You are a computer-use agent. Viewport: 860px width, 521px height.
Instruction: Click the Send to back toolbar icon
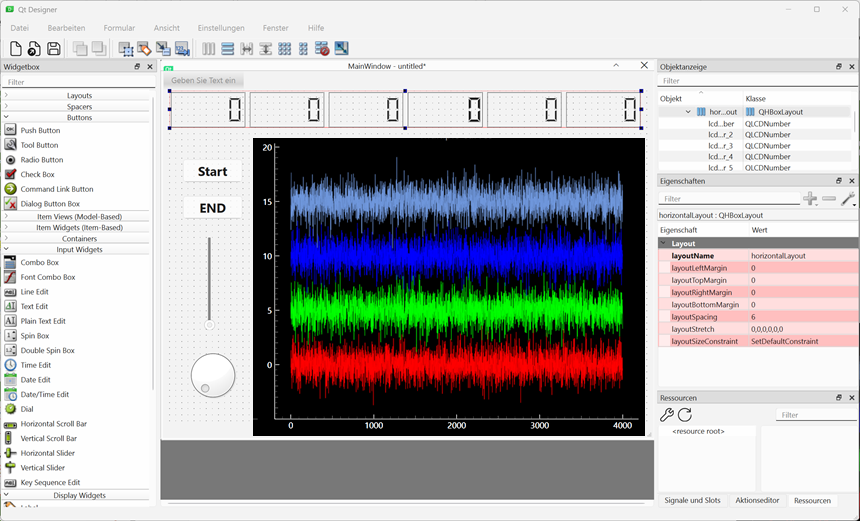click(x=80, y=49)
